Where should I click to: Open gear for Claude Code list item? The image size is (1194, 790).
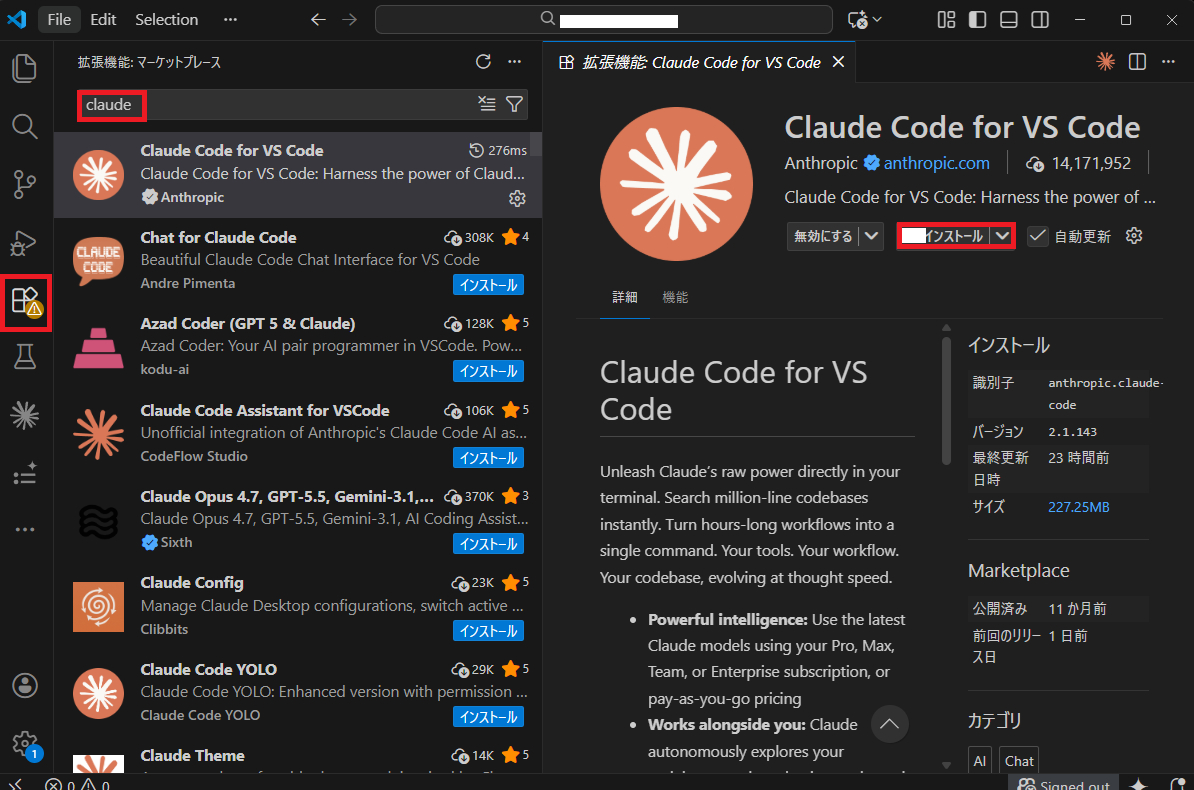517,198
